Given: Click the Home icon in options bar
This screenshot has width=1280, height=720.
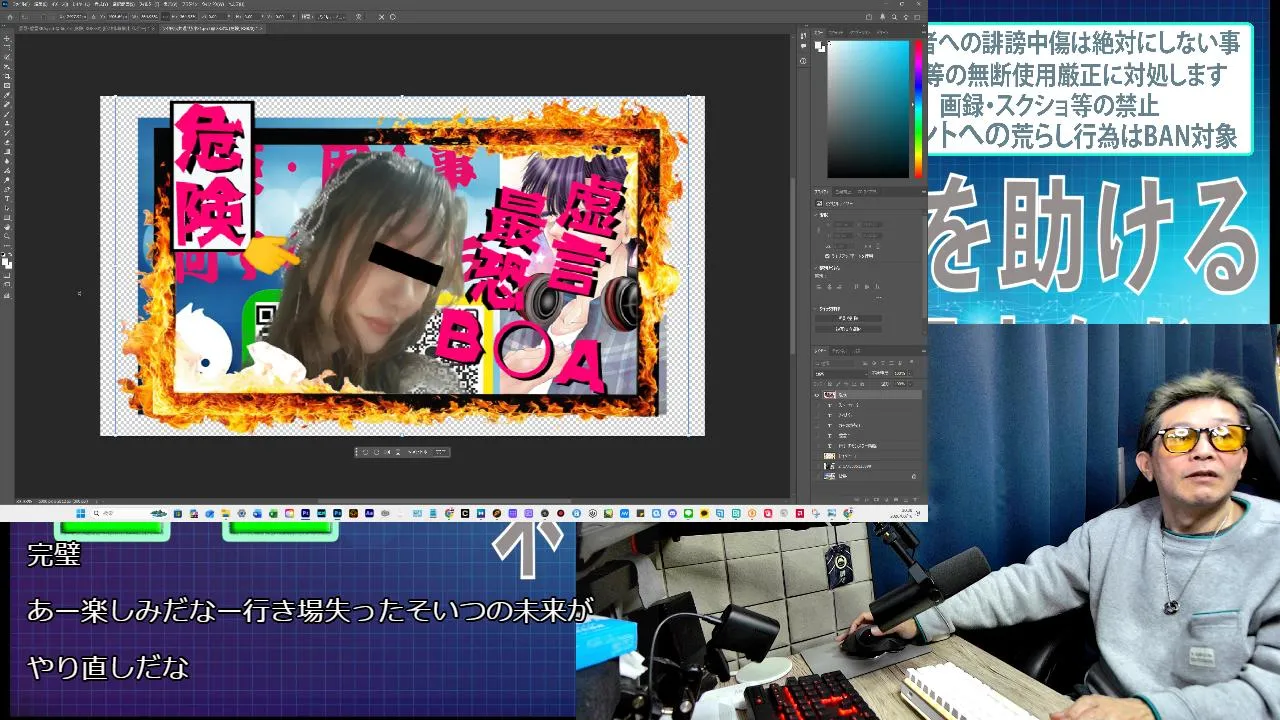Looking at the screenshot, I should [10, 17].
